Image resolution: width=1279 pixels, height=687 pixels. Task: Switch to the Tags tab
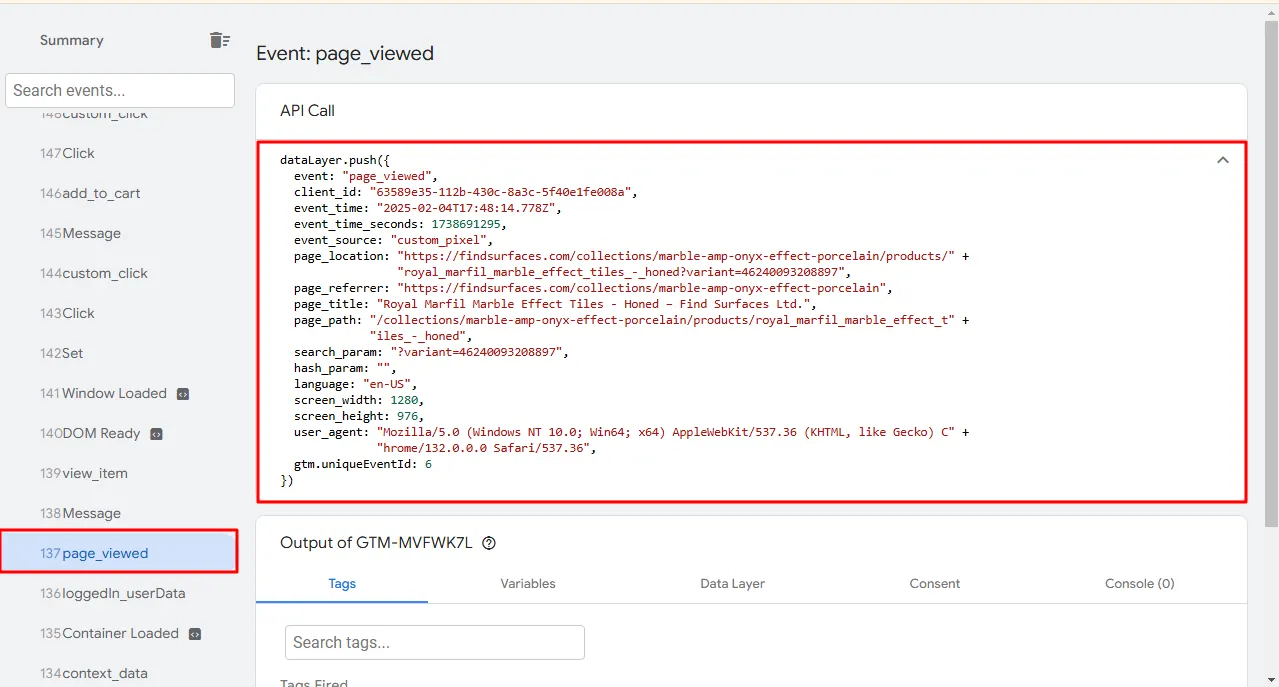(x=342, y=583)
